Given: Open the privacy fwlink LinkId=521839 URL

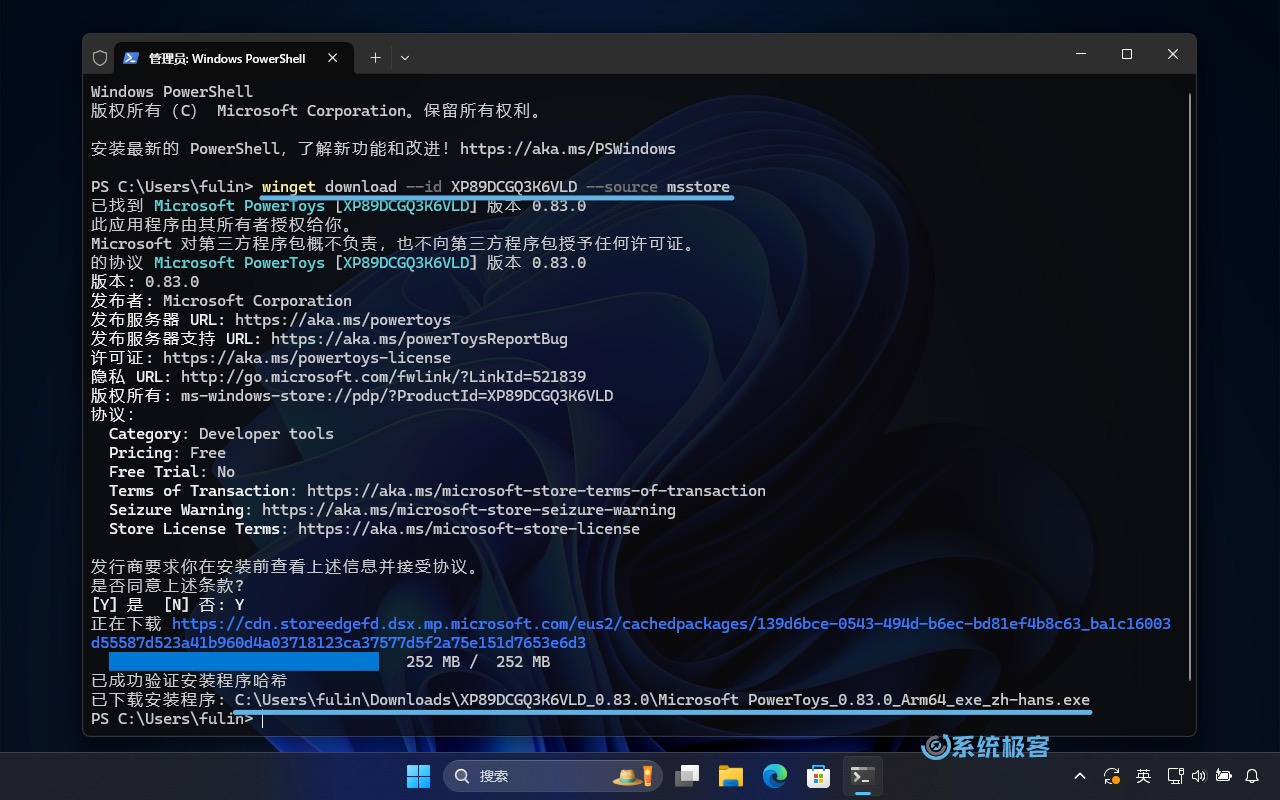Looking at the screenshot, I should coord(383,377).
